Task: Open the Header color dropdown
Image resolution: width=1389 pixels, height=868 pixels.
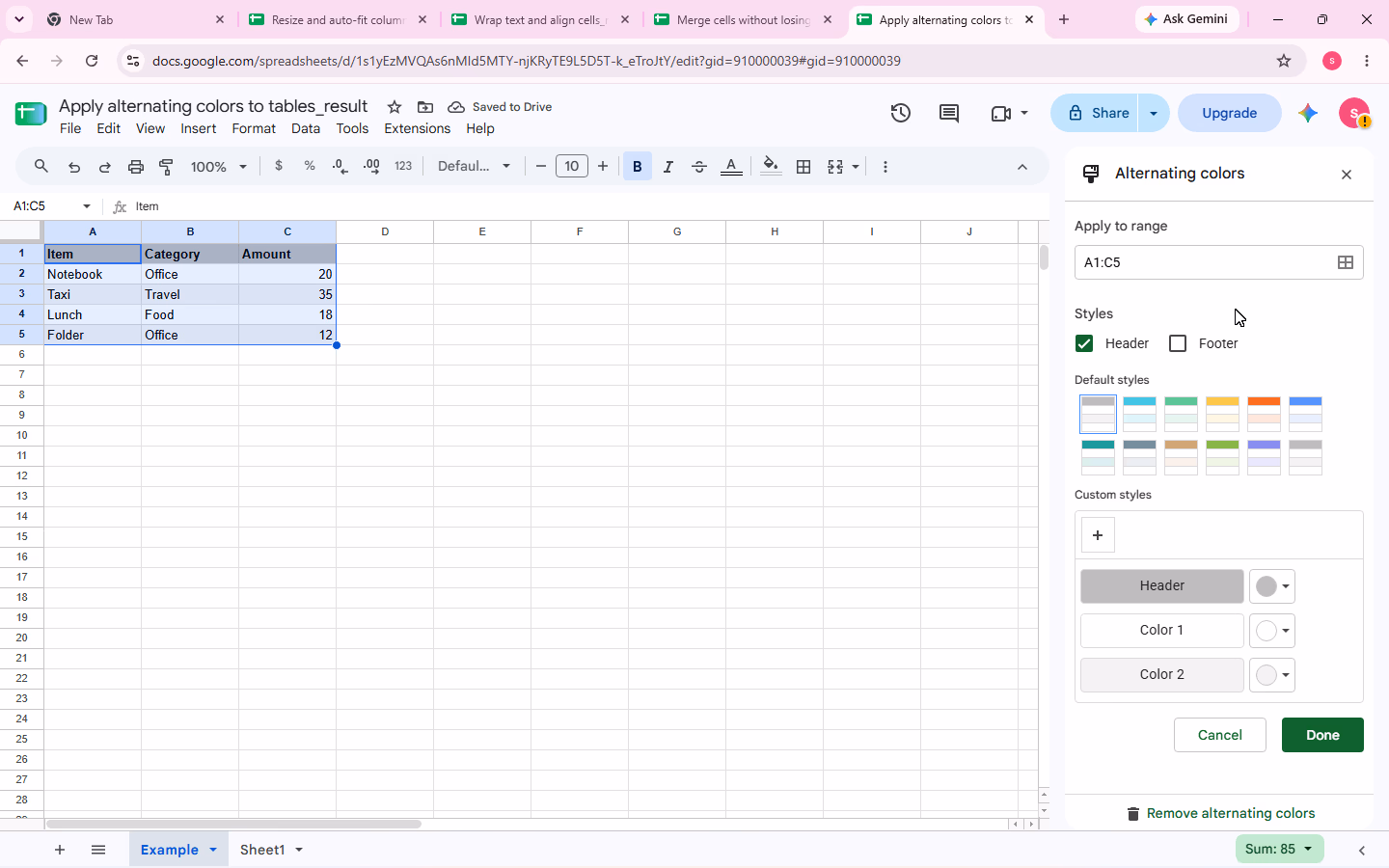Action: (x=1272, y=586)
